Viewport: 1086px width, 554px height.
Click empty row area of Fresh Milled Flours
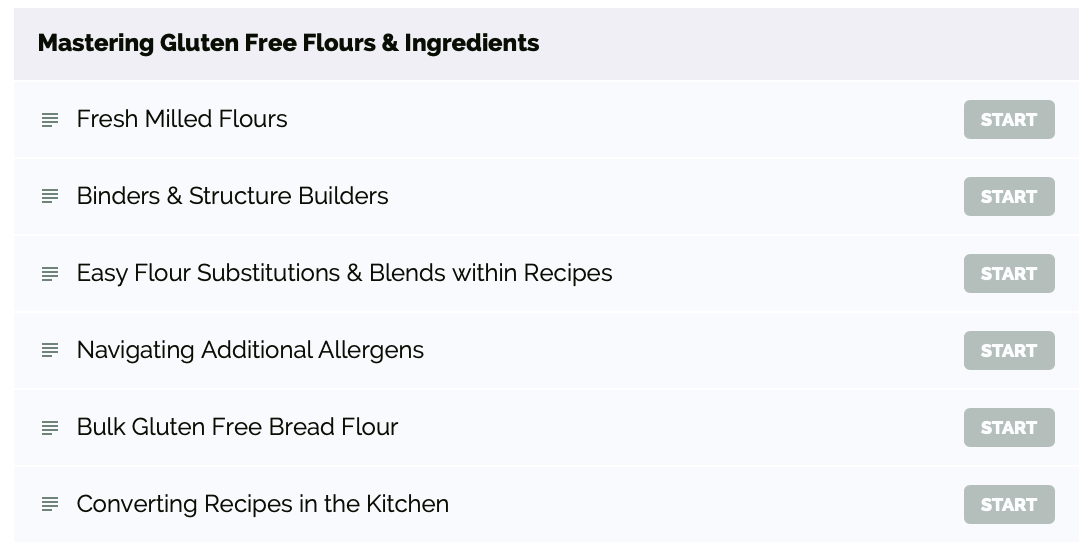[620, 120]
